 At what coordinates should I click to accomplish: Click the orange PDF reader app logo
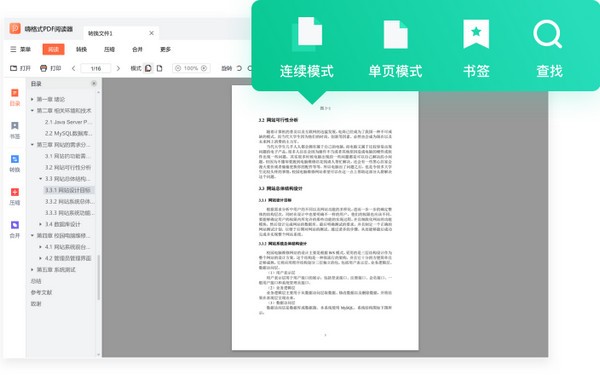click(15, 28)
